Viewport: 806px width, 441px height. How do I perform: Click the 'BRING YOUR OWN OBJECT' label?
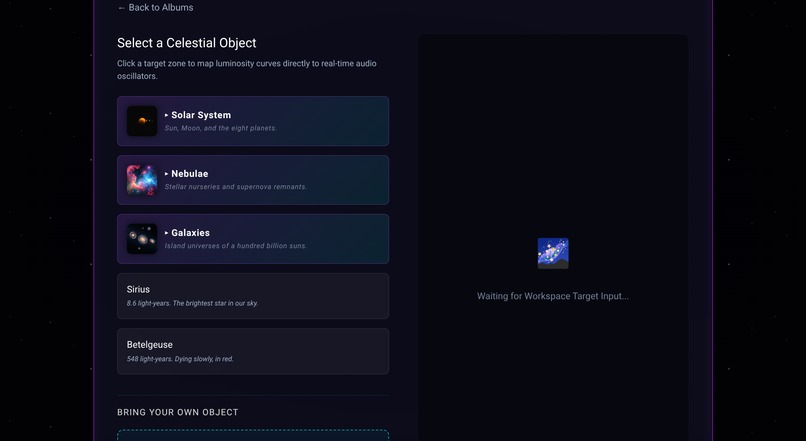(178, 412)
